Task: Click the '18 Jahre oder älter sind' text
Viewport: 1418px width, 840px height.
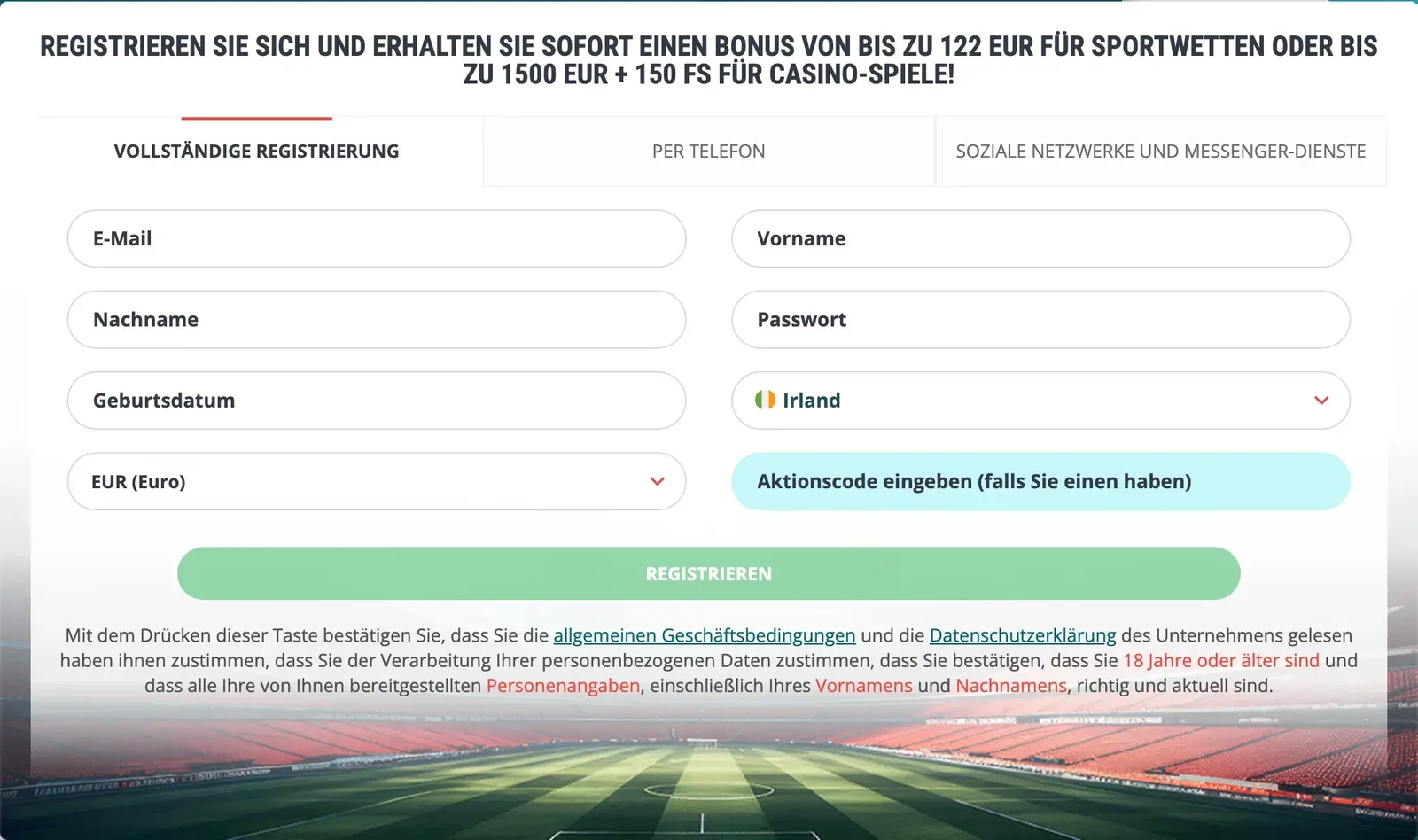Action: click(x=1221, y=660)
